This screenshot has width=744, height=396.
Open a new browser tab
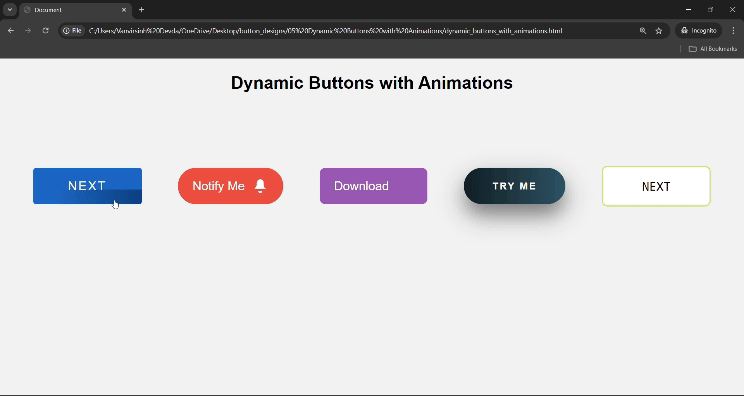coord(141,9)
